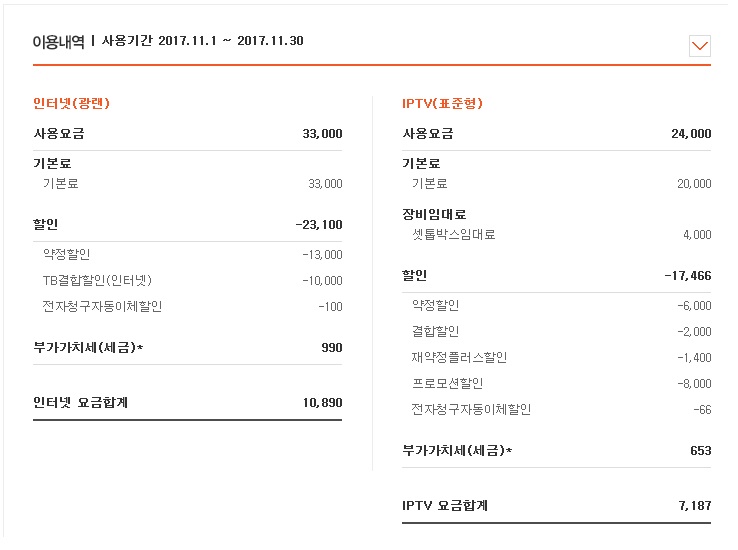Image resolution: width=738 pixels, height=550 pixels.
Task: Click the 재약정플러스할인 row label
Action: tap(459, 357)
